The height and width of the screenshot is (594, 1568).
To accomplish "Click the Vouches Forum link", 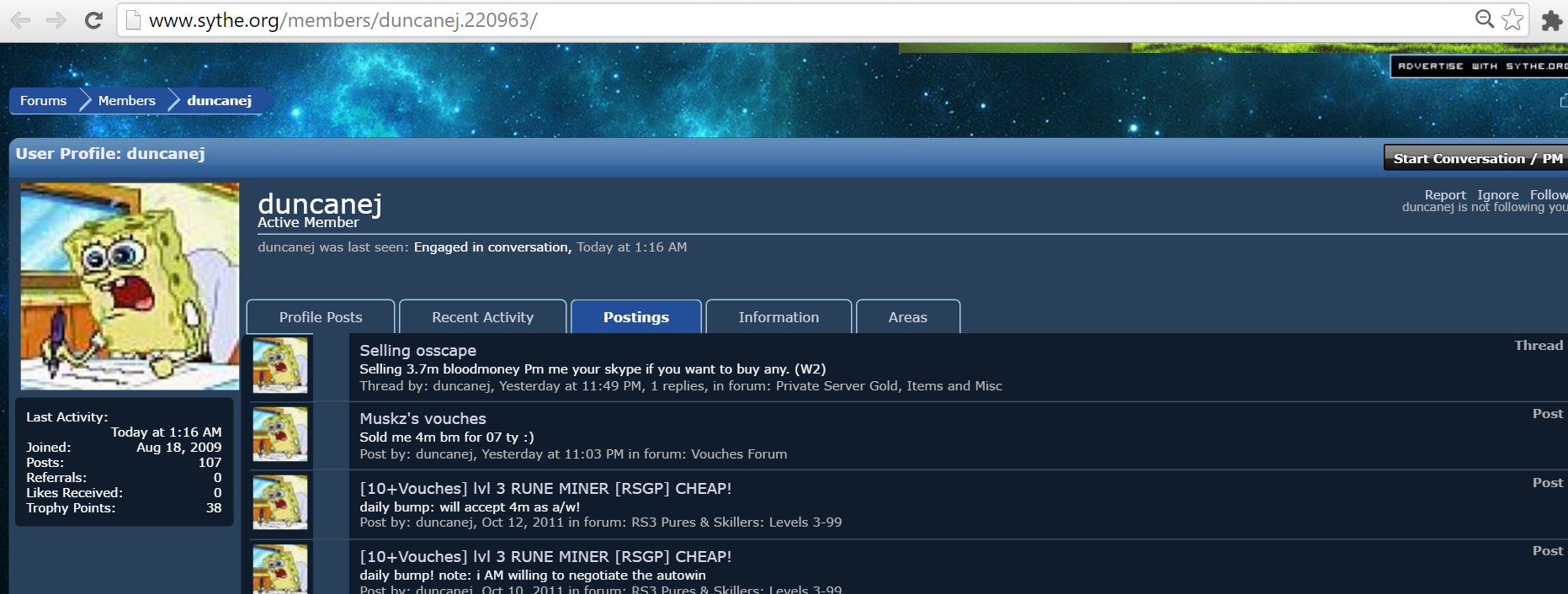I will point(739,453).
